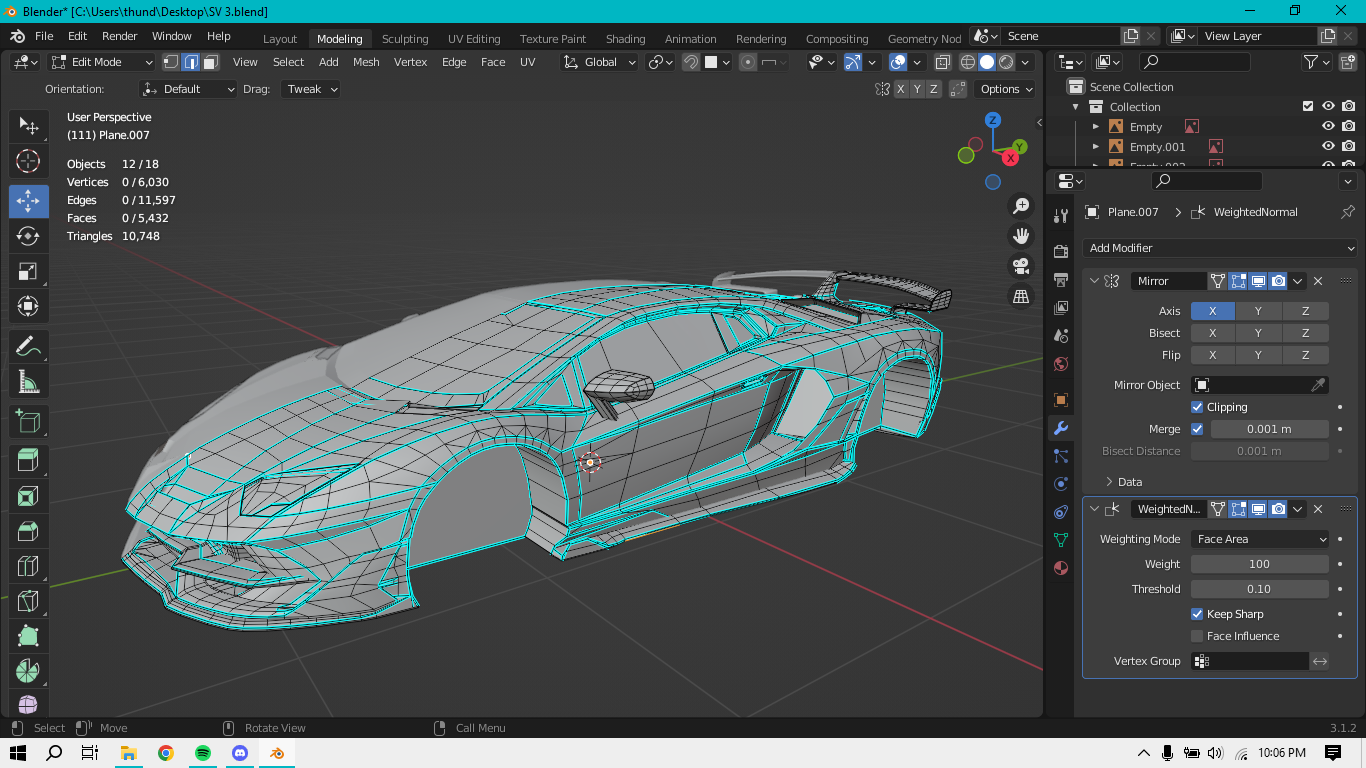Viewport: 1366px width, 768px height.
Task: Open the Modifier properties wrench tab
Action: point(1061,428)
